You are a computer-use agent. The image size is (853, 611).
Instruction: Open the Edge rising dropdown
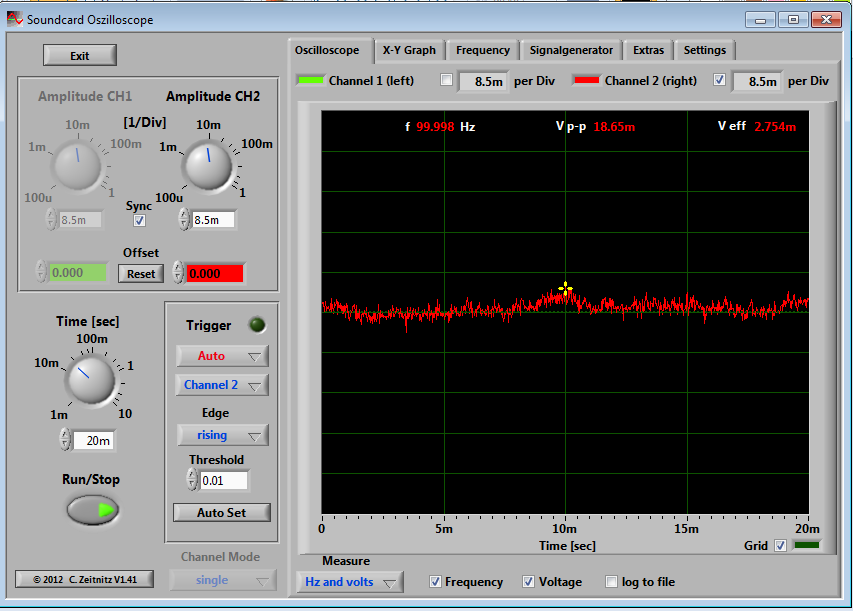222,435
